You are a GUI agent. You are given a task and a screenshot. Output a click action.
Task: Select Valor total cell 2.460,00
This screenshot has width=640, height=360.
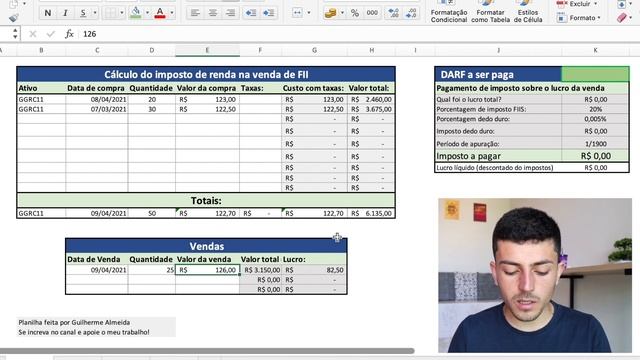[x=371, y=99]
